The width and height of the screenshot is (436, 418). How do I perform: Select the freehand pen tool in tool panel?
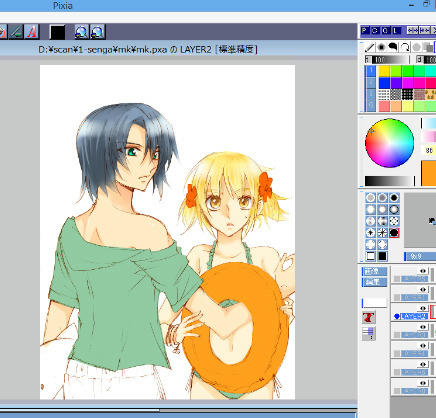tap(370, 47)
